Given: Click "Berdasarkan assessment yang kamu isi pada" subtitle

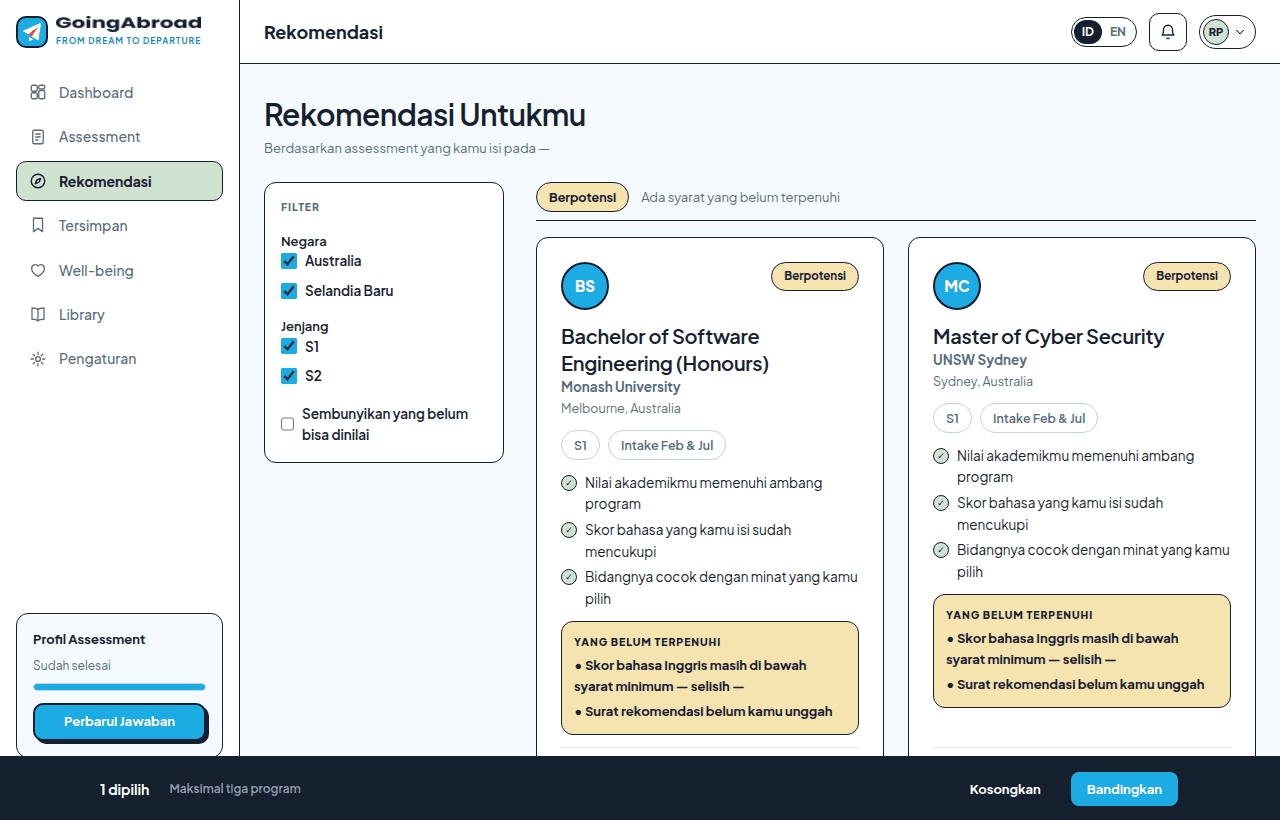Looking at the screenshot, I should pyautogui.click(x=407, y=149).
